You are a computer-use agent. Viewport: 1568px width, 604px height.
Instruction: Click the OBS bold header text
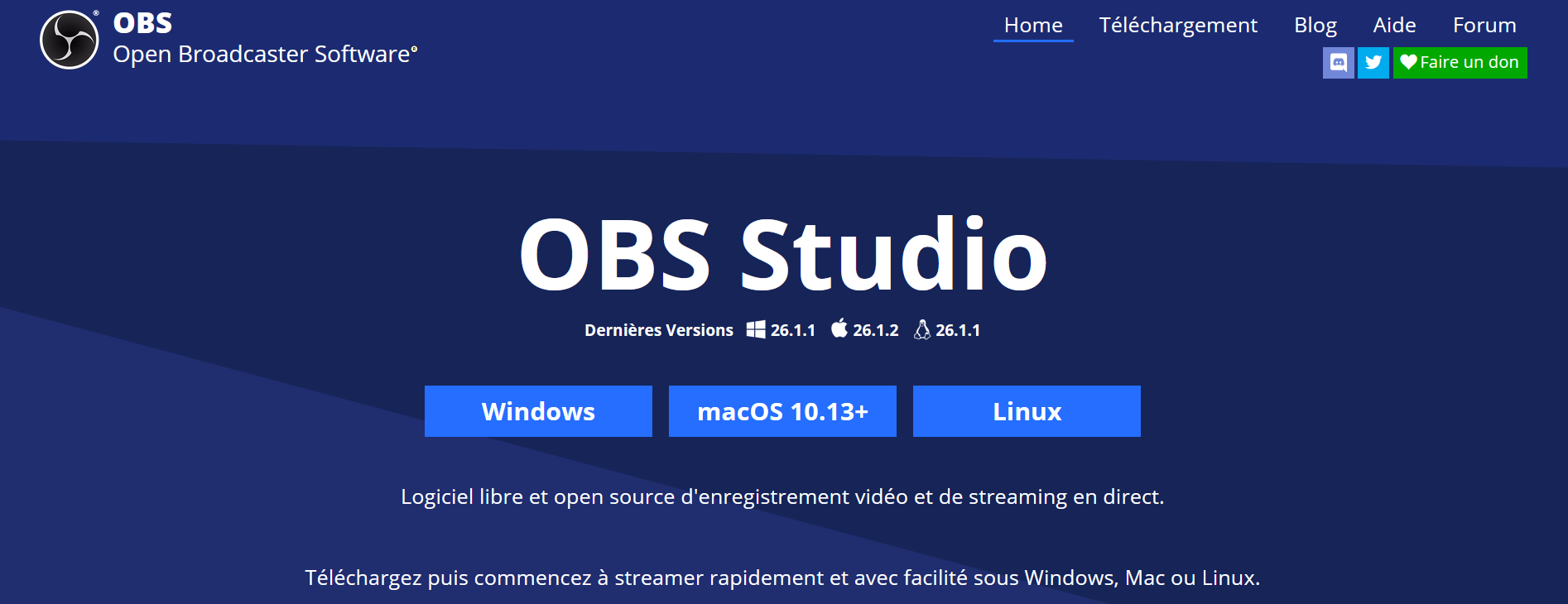click(x=142, y=23)
